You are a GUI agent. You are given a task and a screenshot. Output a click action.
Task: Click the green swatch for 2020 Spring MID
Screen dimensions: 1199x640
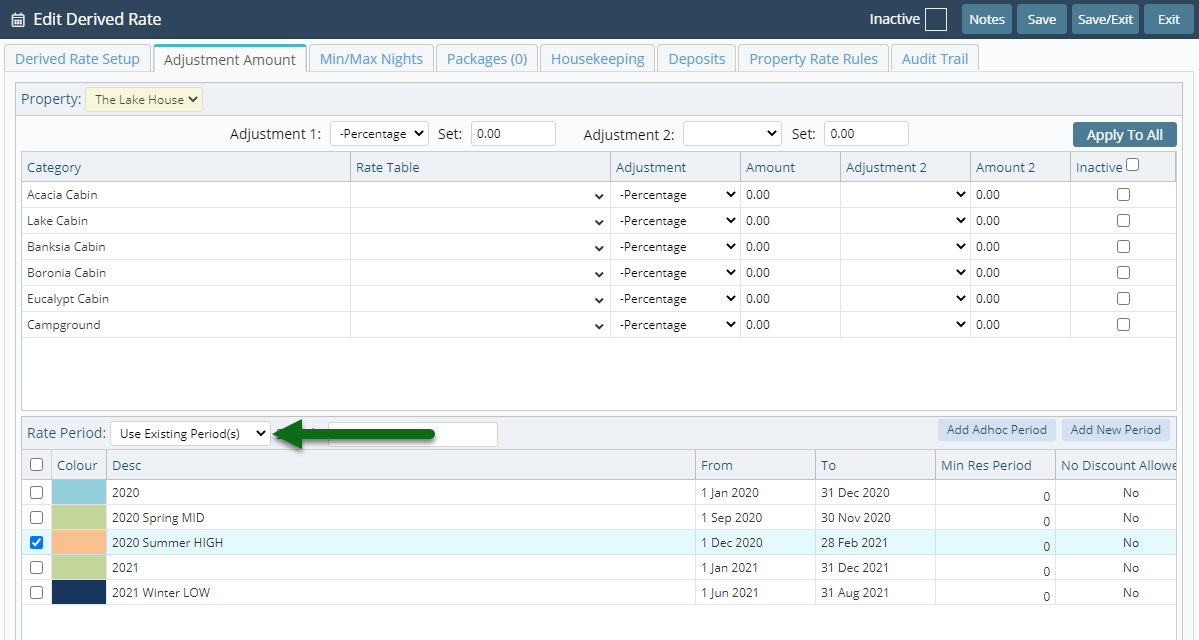(79, 518)
